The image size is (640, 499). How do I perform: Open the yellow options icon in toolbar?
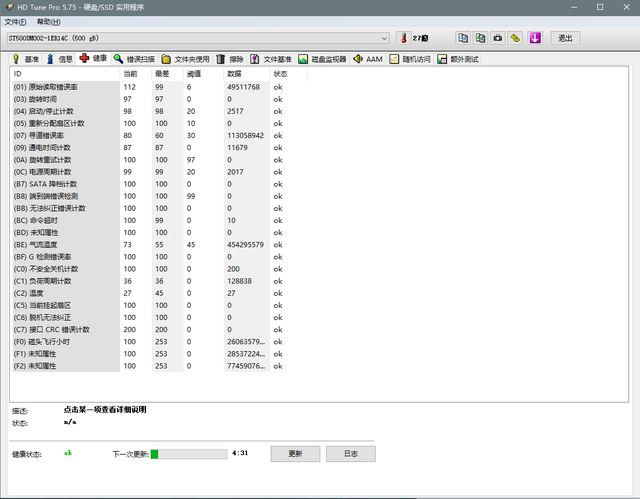tap(516, 38)
